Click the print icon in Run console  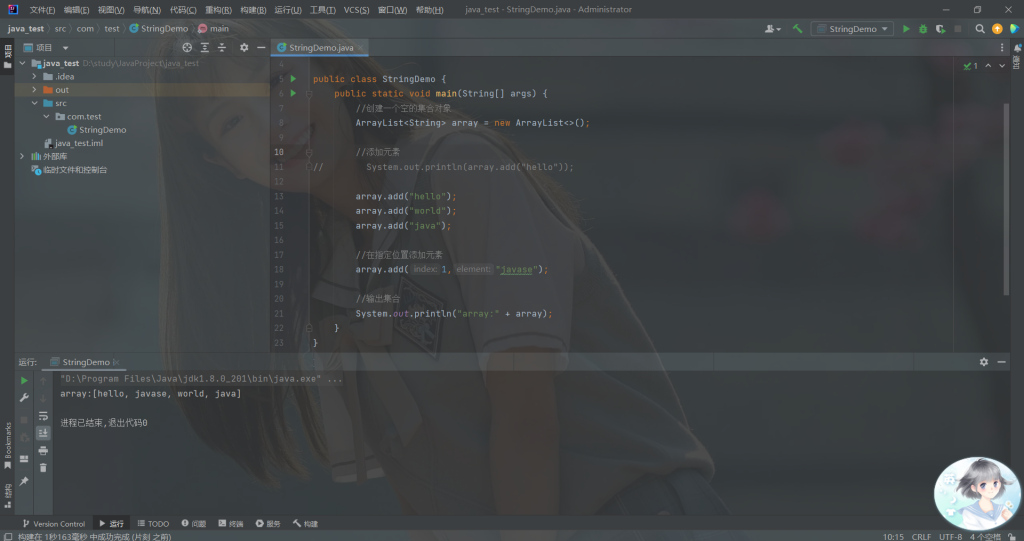(43, 450)
